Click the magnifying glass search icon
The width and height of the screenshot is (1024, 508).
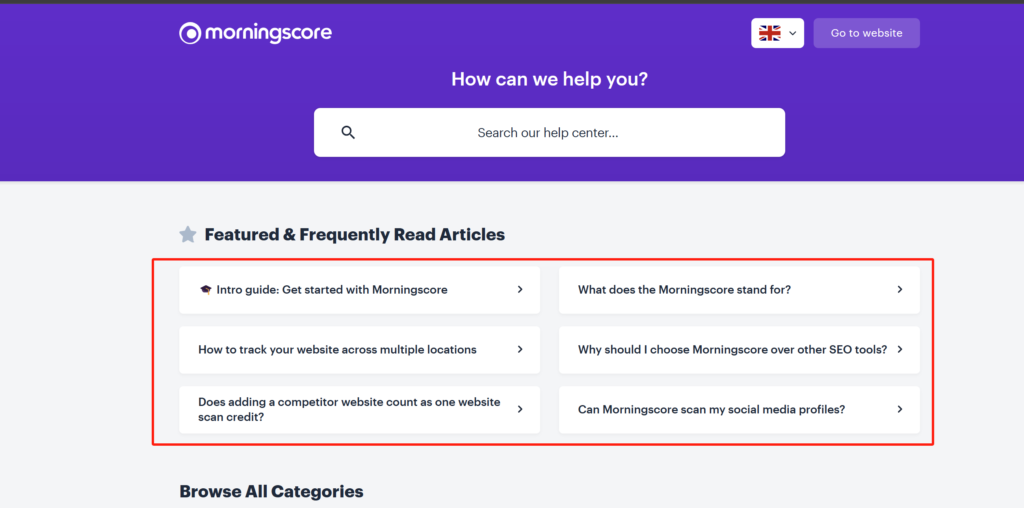pos(348,133)
